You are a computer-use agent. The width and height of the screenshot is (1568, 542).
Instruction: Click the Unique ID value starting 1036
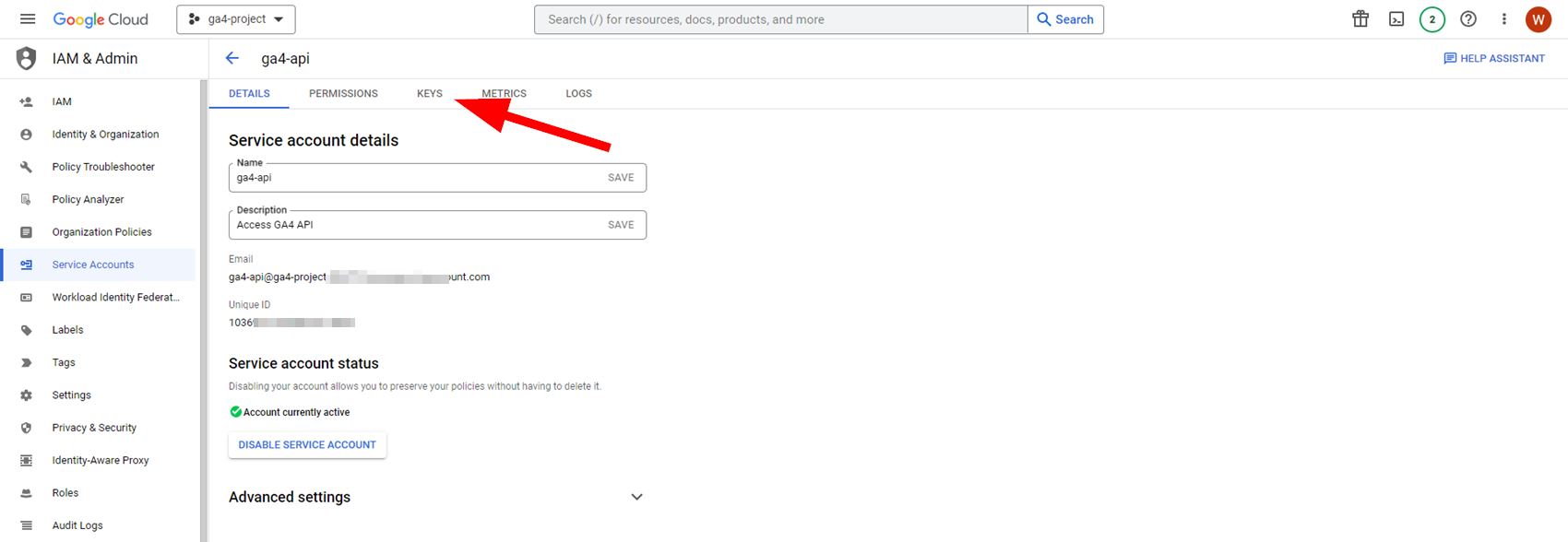click(x=291, y=323)
